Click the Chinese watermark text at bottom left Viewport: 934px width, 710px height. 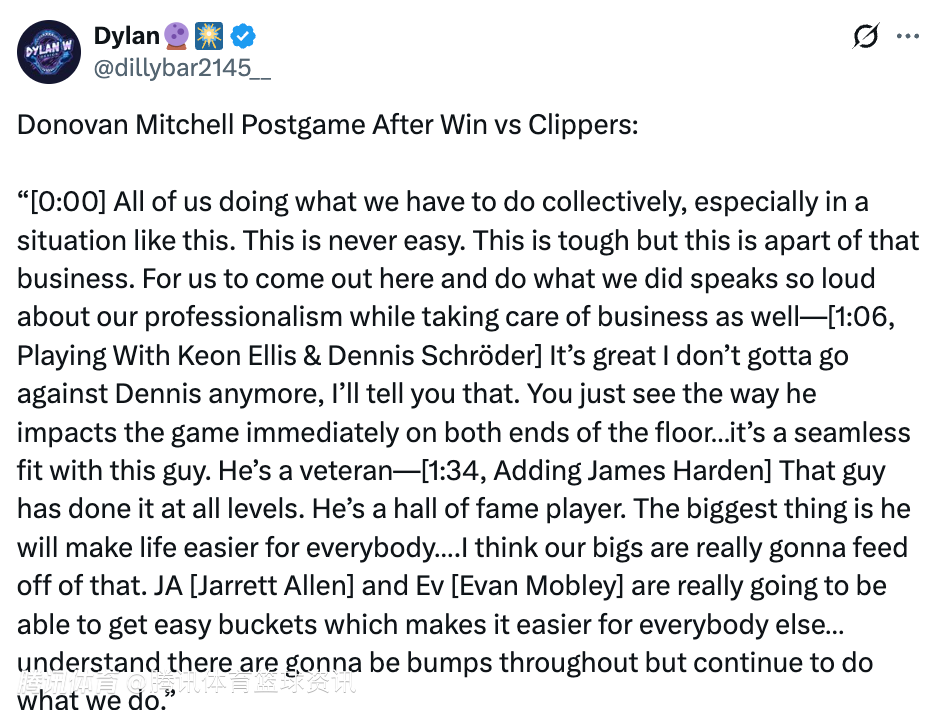[x=185, y=686]
